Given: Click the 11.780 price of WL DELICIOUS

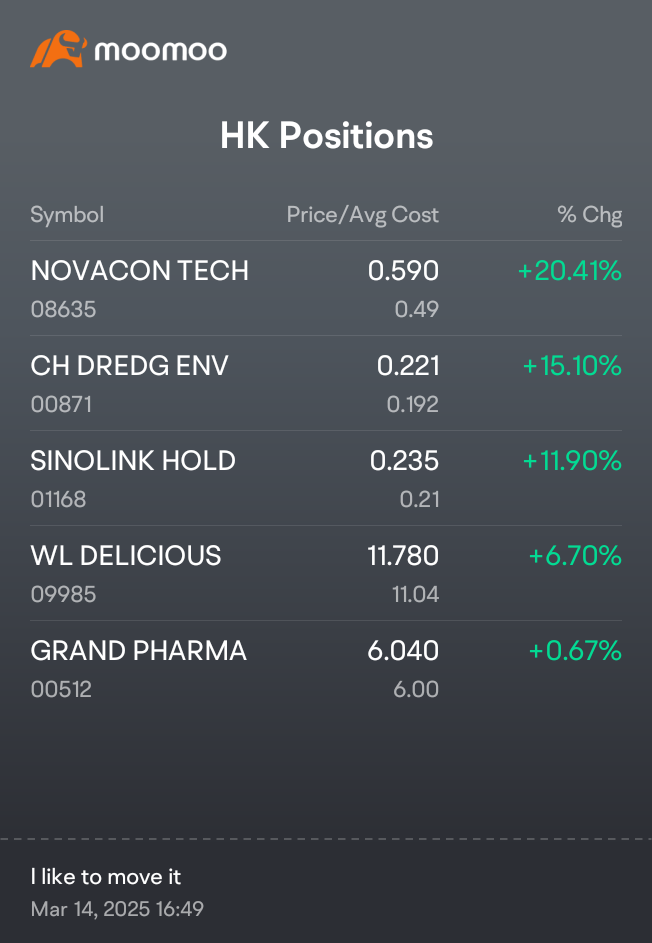Looking at the screenshot, I should coord(403,556).
